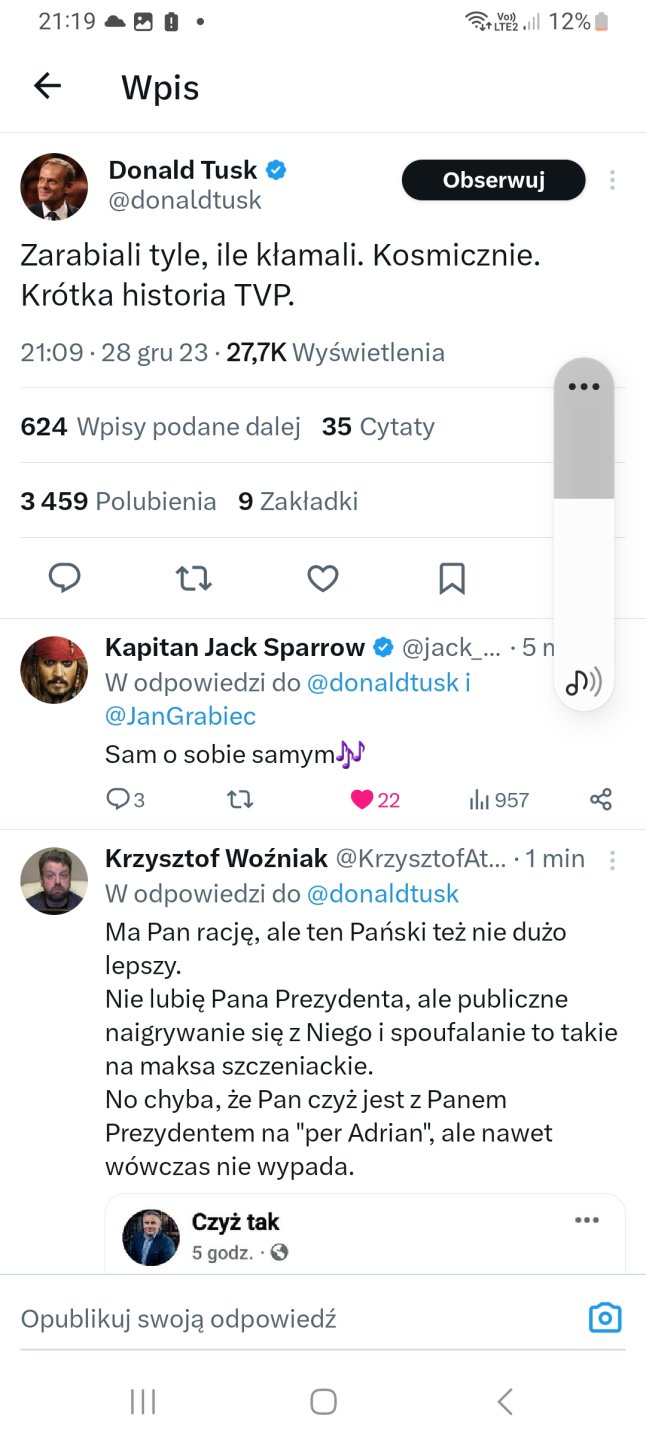The height and width of the screenshot is (1440, 646).
Task: Bookmark Donald Tusk's post
Action: pyautogui.click(x=452, y=578)
